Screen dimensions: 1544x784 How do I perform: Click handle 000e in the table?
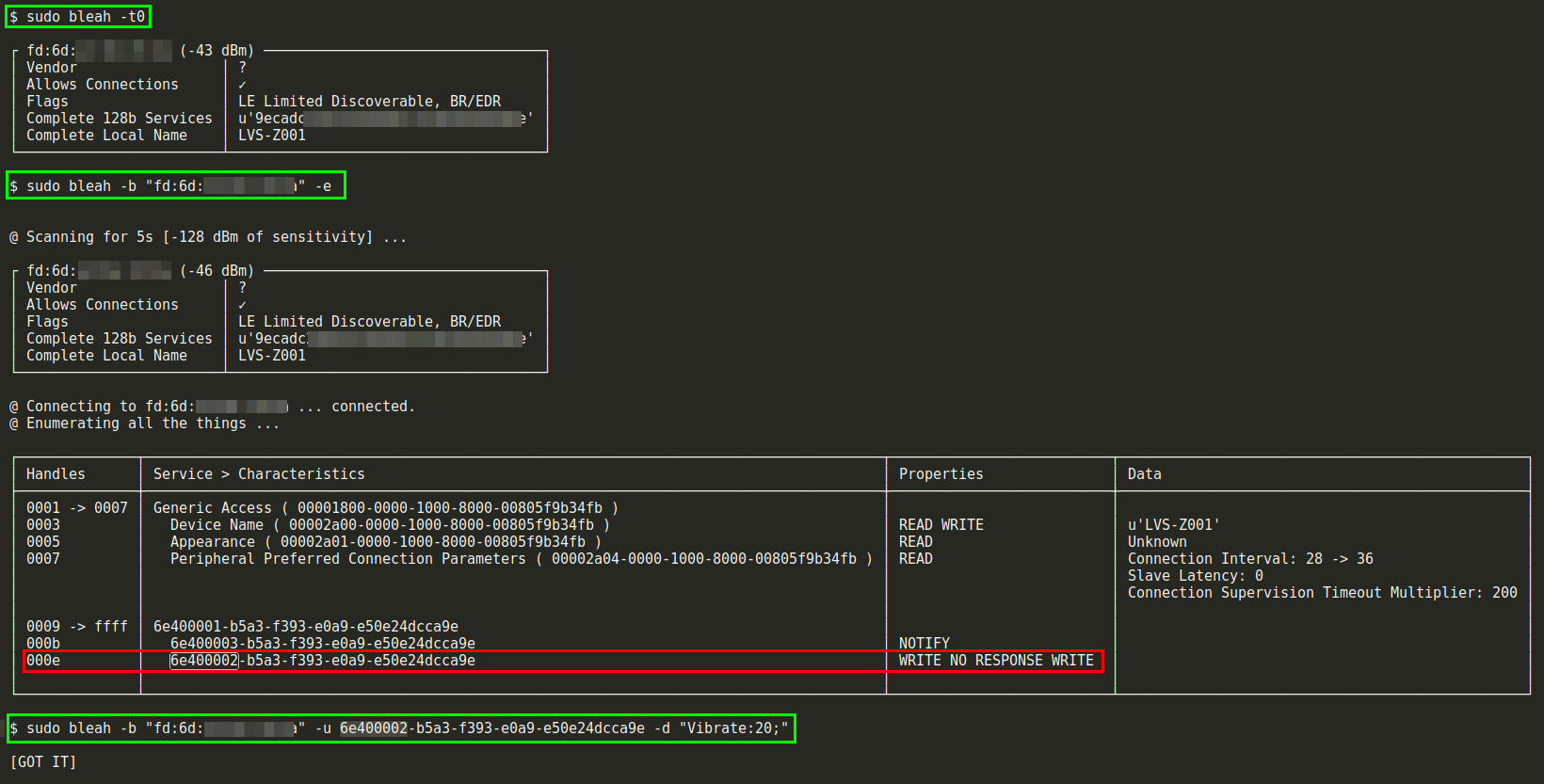point(43,661)
